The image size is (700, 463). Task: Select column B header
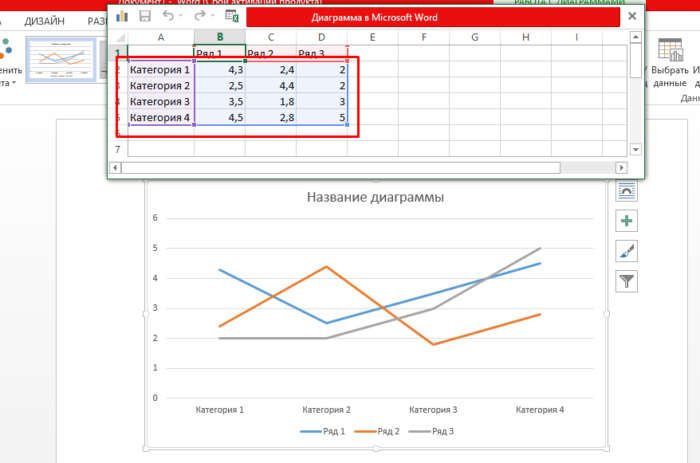tap(220, 37)
